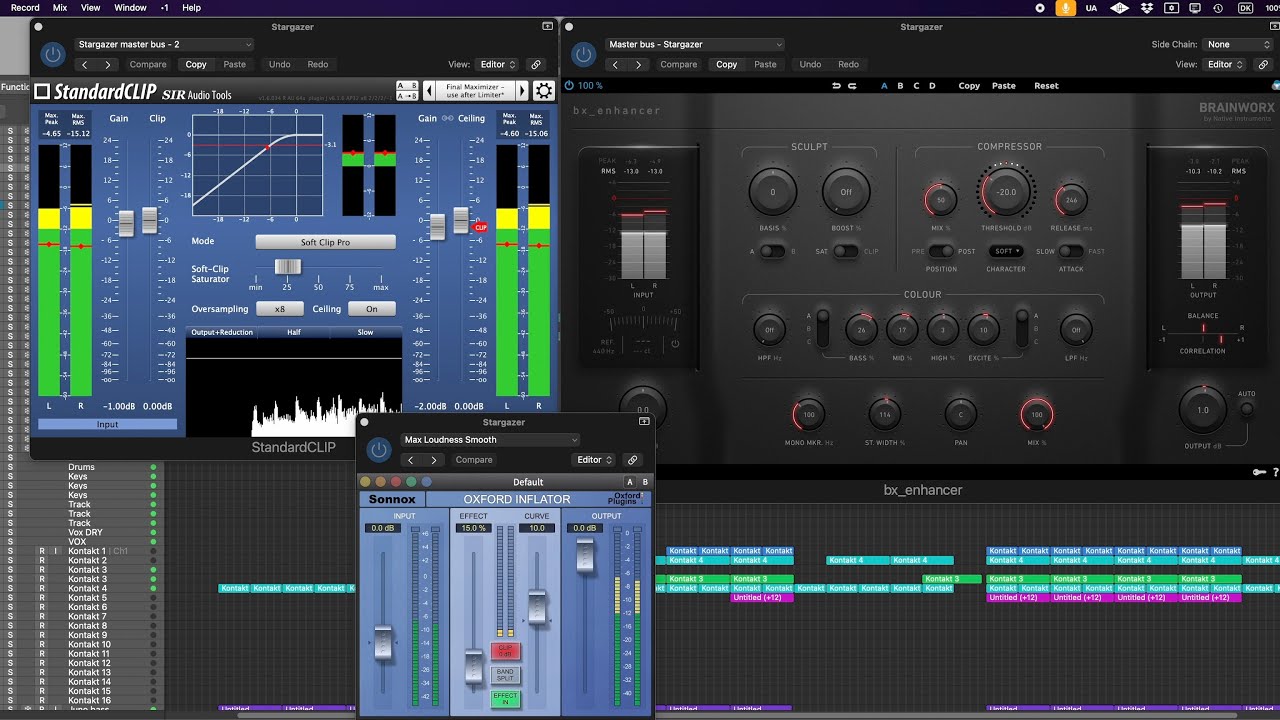
Task: Click A→B copy button in StandardCLIP
Action: point(407,96)
